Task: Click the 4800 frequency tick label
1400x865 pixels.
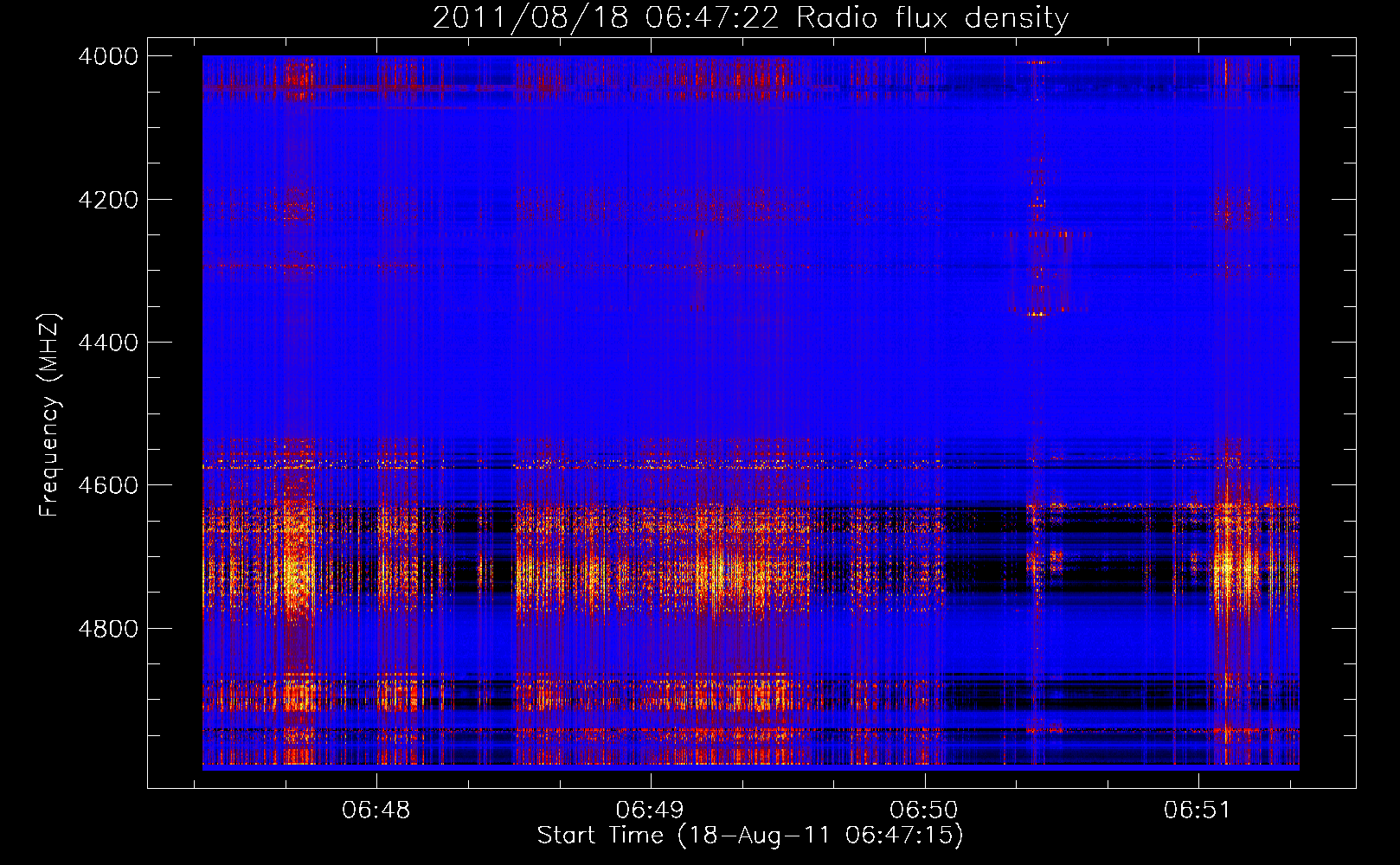Action: tap(108, 629)
